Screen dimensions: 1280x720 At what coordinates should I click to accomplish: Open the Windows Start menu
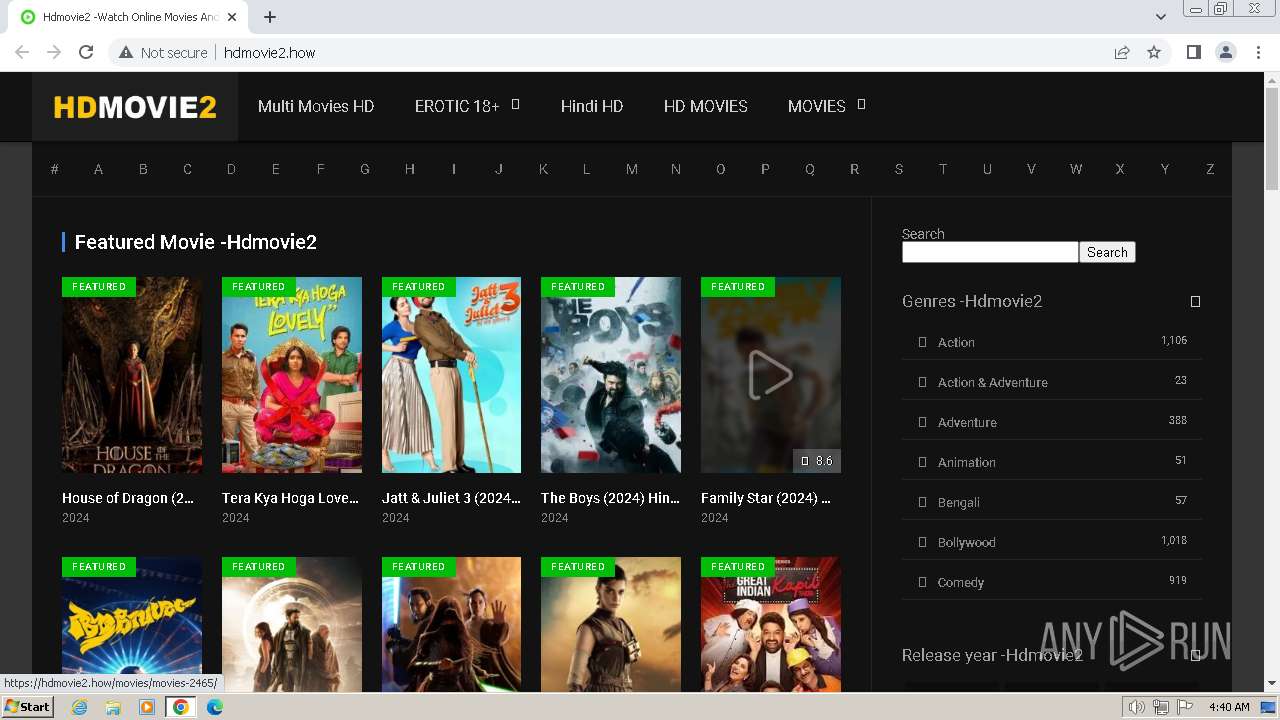pos(27,707)
